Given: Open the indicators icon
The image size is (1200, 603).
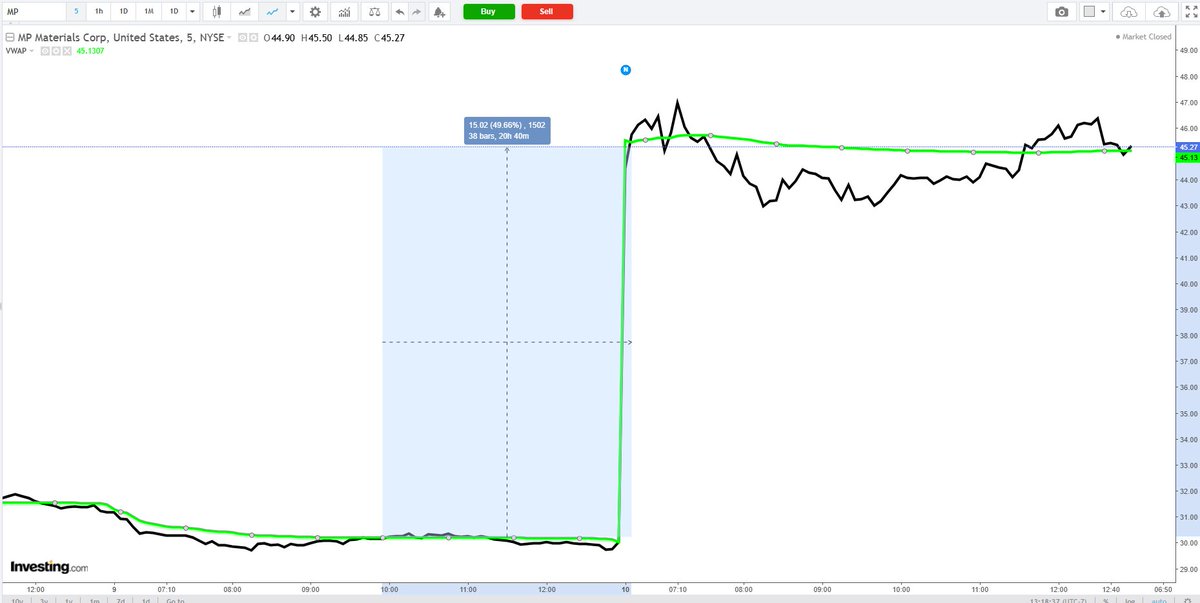Looking at the screenshot, I should 344,12.
